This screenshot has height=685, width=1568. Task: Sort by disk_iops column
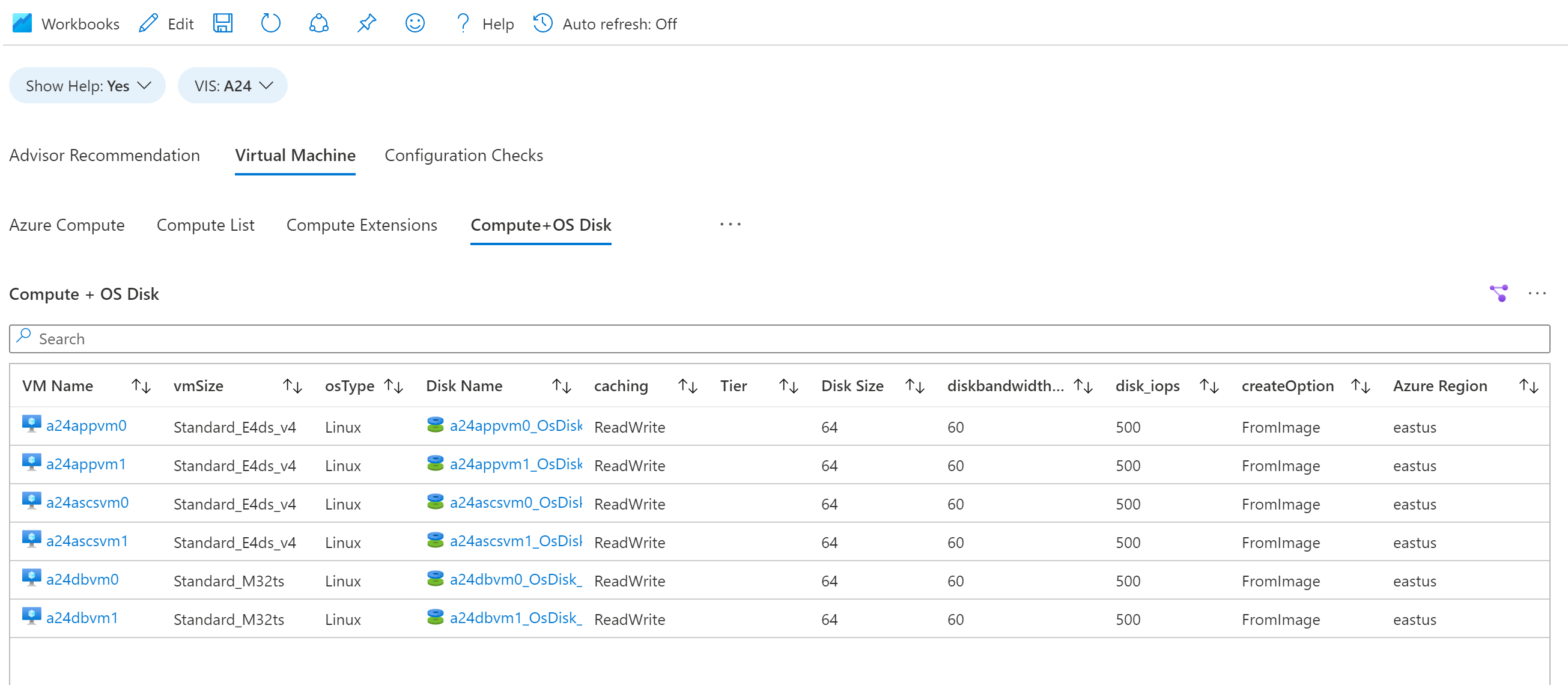pos(1208,386)
